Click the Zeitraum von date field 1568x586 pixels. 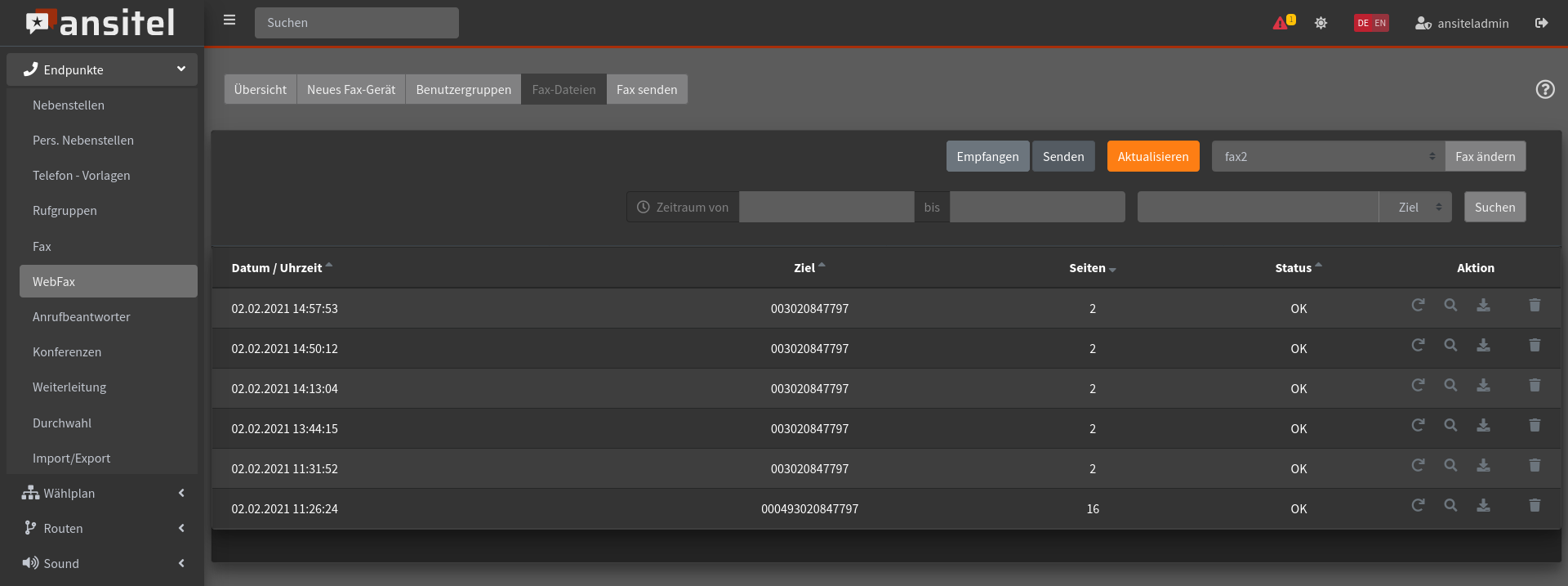tap(826, 208)
